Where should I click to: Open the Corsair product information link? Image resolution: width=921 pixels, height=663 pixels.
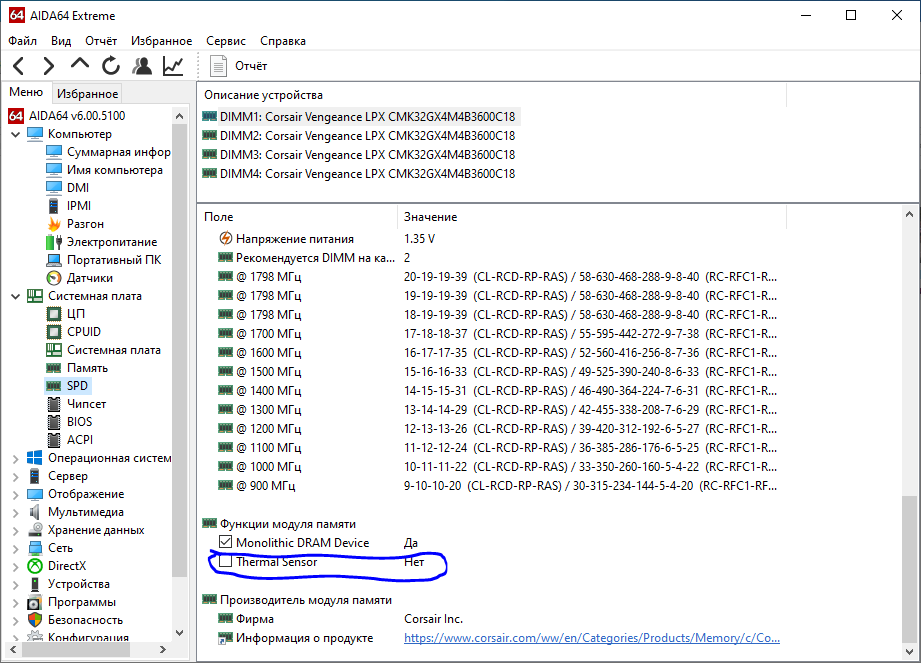[x=591, y=638]
